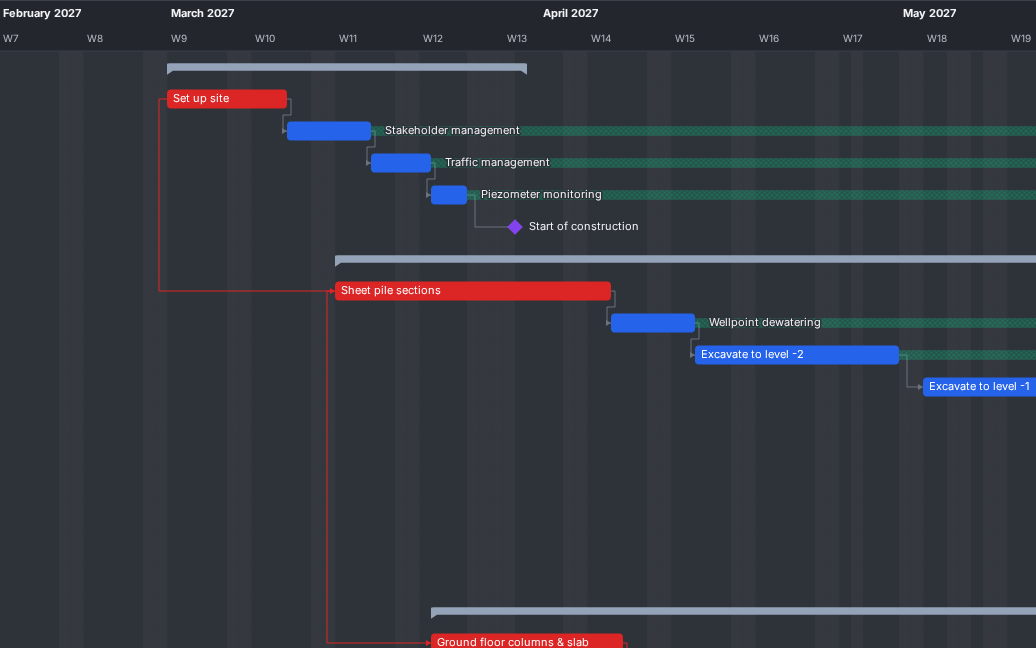Click the green slack bar after Excavate to level -2
The image size is (1036, 648).
click(967, 355)
